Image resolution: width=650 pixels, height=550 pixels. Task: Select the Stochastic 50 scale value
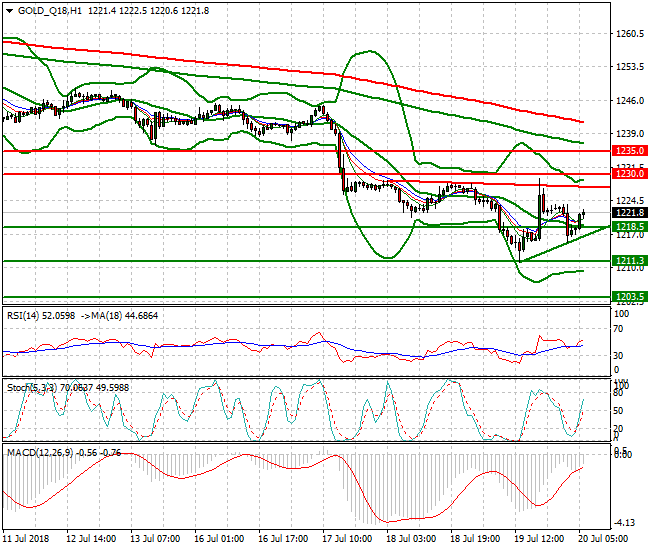click(x=618, y=411)
